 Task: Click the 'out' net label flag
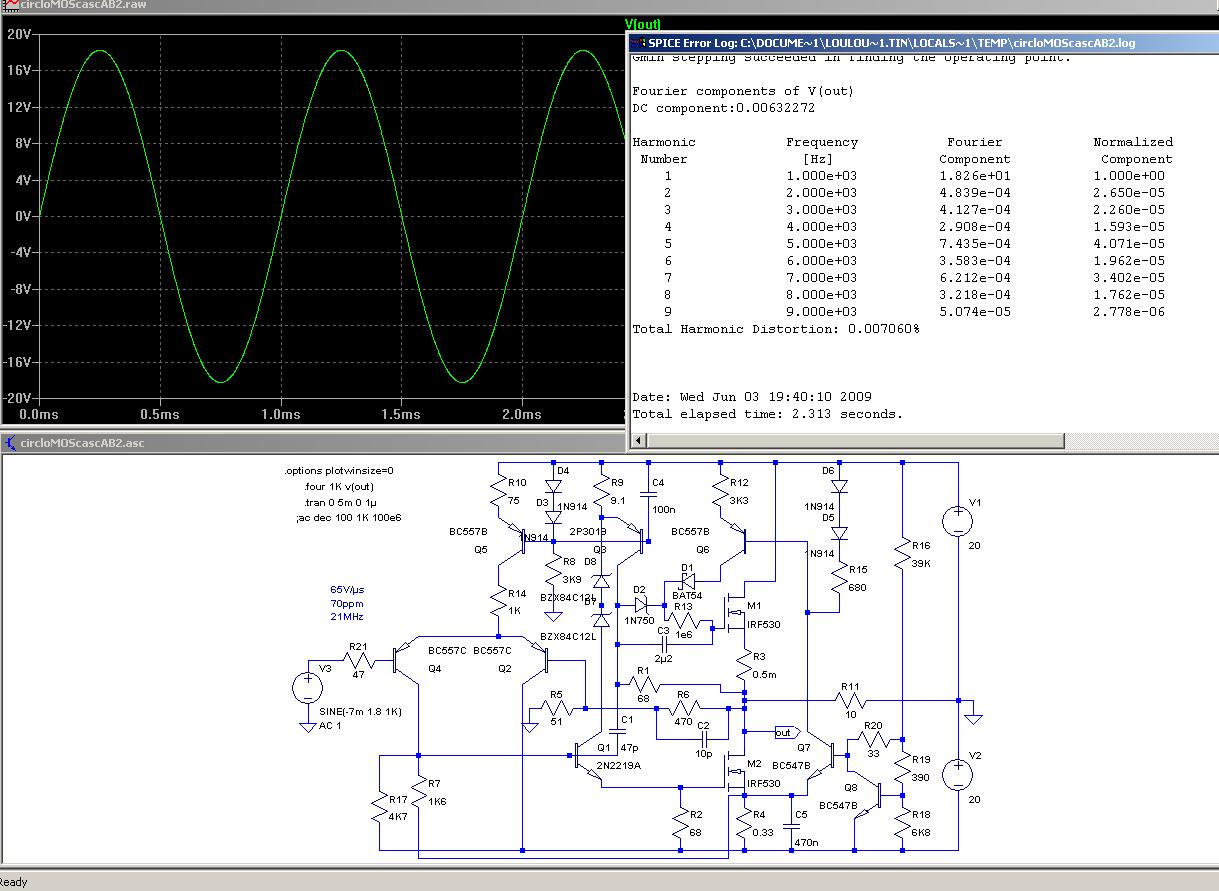(x=787, y=733)
